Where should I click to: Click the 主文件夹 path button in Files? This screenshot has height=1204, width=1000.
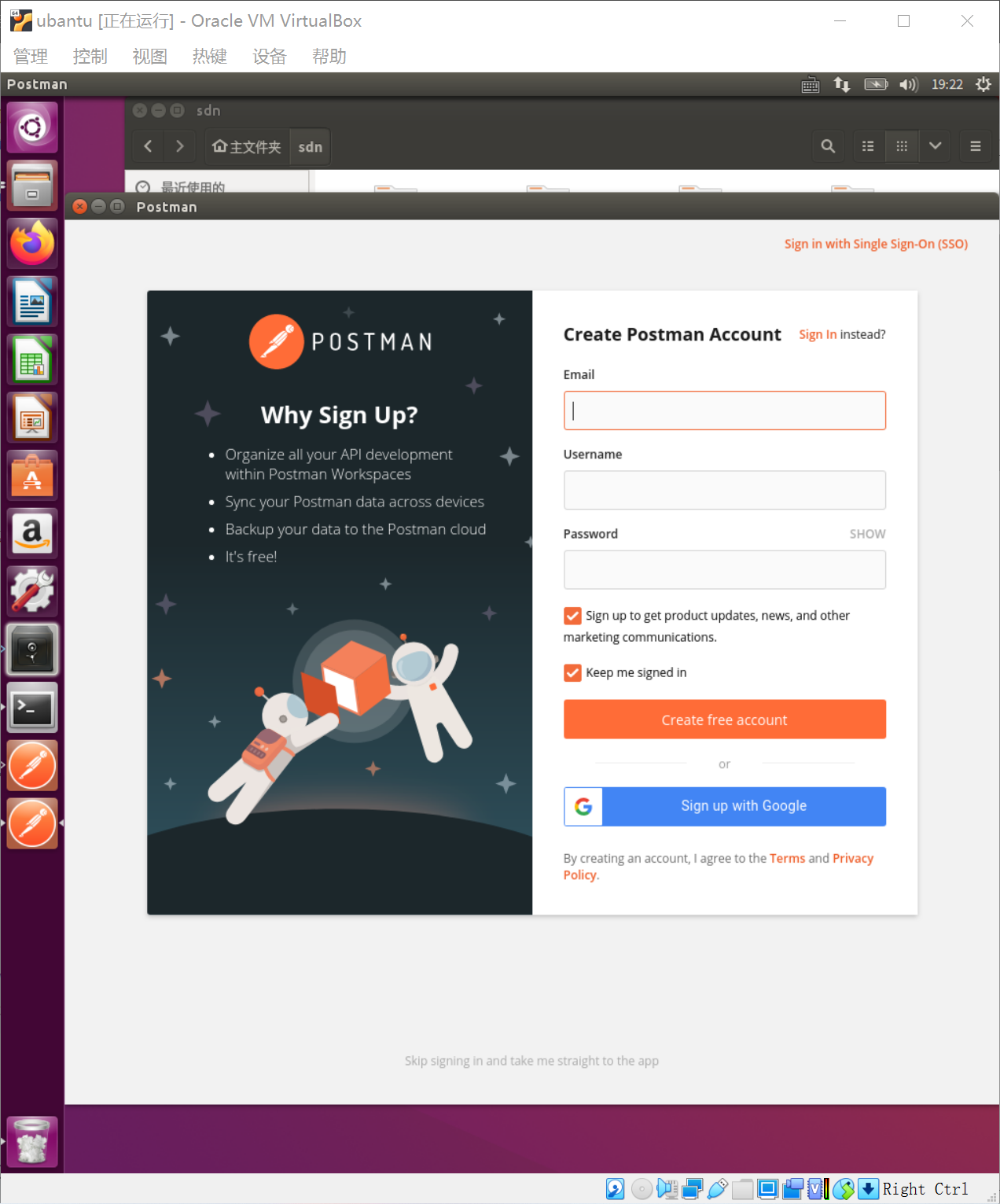(x=247, y=147)
